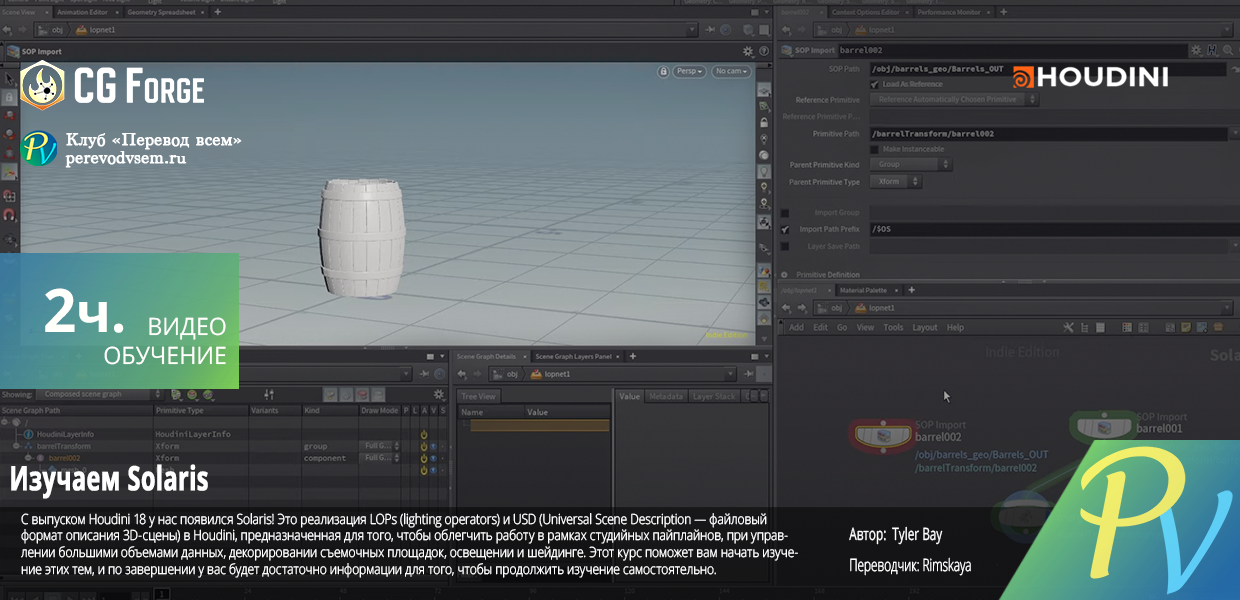Open Parent Primitive Type Xform dropdown
The height and width of the screenshot is (600, 1240).
(895, 182)
